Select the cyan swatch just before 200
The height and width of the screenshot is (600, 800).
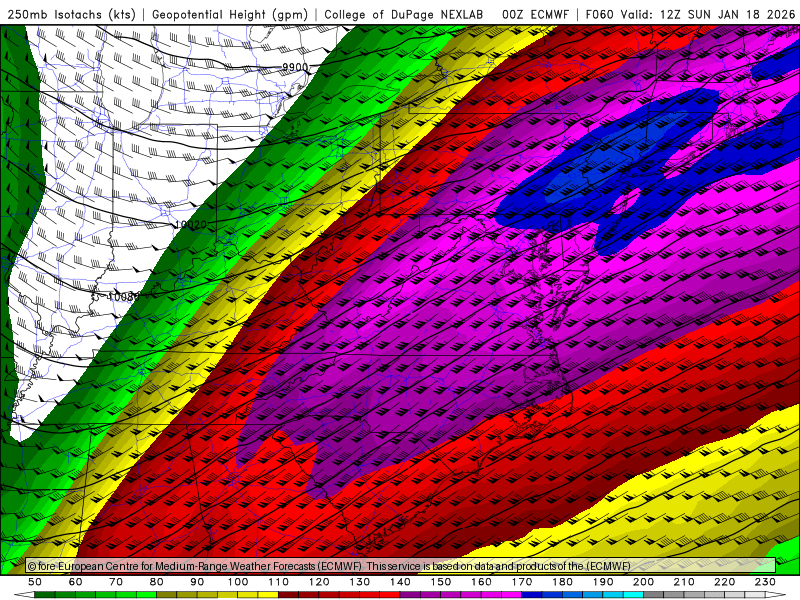point(633,594)
